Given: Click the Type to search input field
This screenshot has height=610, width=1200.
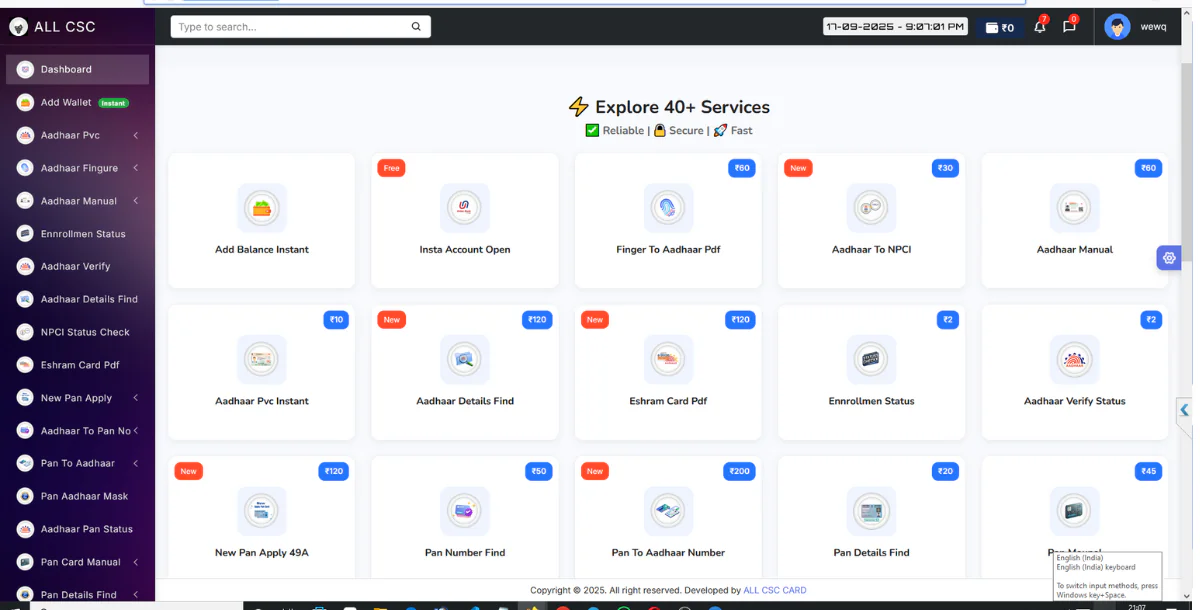Looking at the screenshot, I should tap(290, 27).
